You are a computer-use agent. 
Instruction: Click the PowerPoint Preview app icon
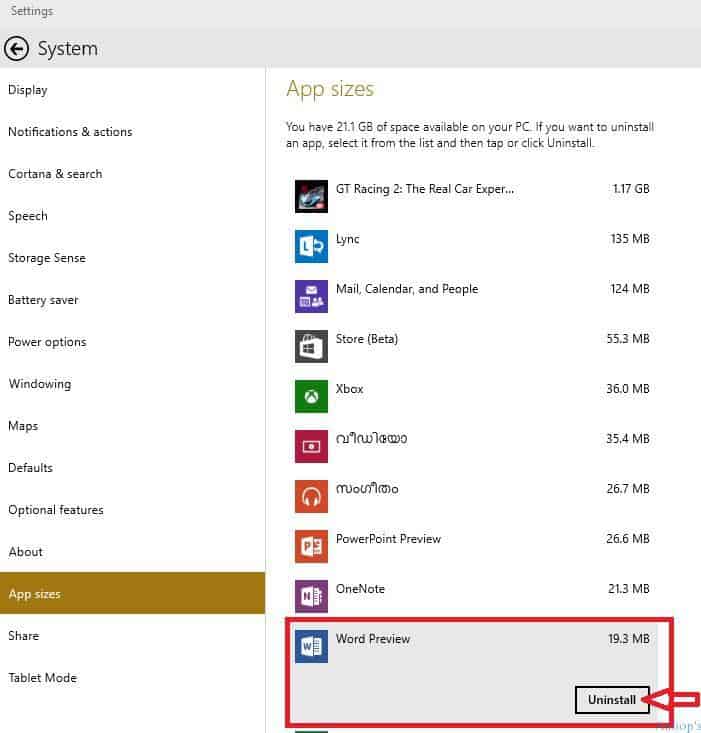tap(311, 546)
